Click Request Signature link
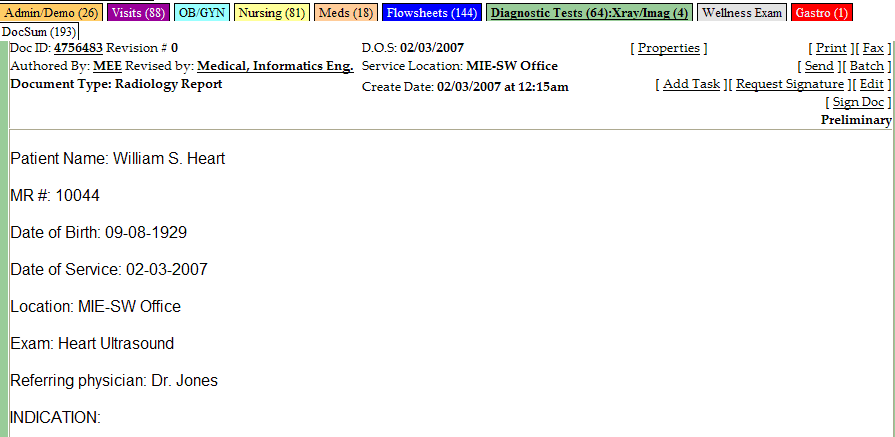 789,84
